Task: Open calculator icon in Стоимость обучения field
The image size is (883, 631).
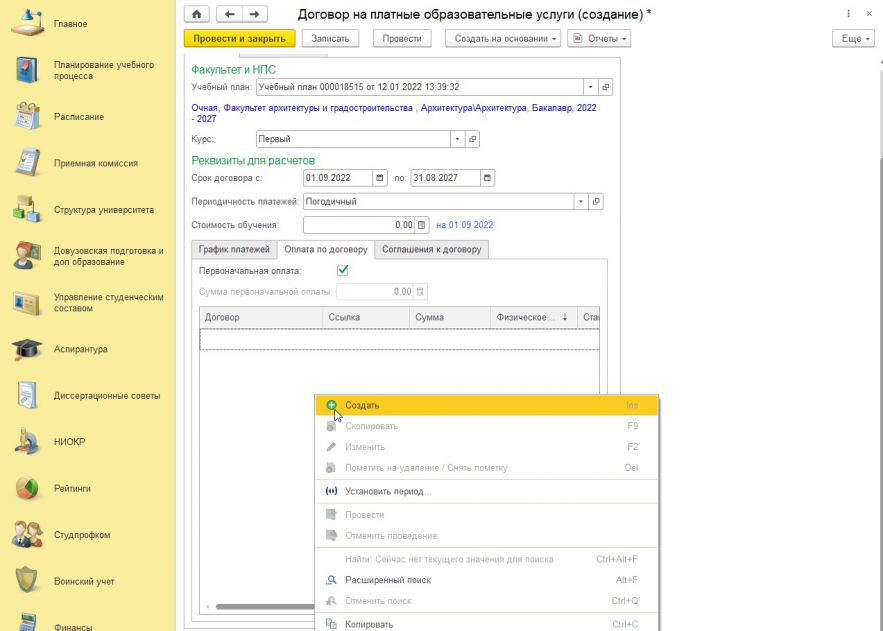Action: tap(422, 225)
